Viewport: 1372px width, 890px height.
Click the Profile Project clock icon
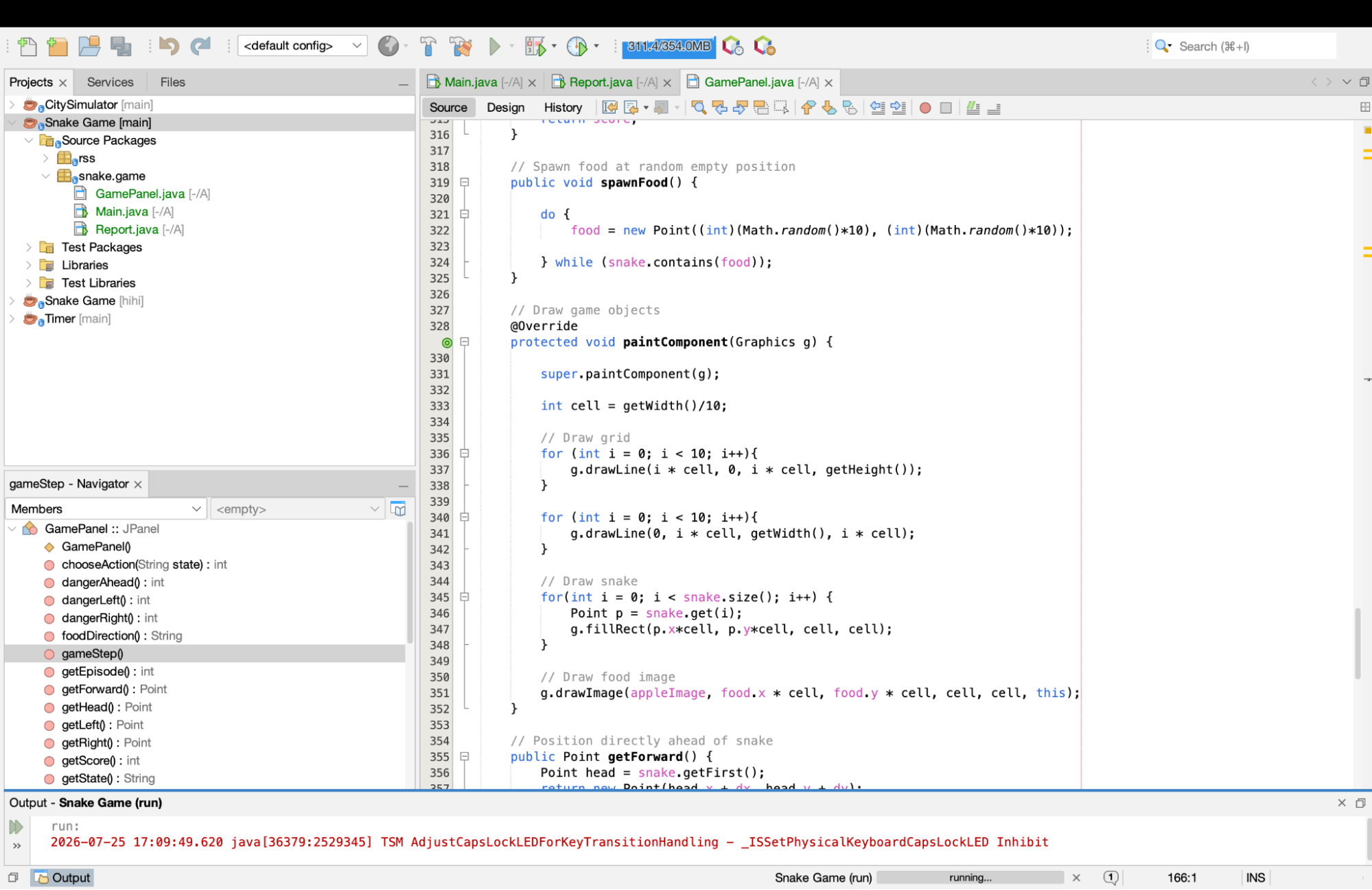(x=577, y=46)
